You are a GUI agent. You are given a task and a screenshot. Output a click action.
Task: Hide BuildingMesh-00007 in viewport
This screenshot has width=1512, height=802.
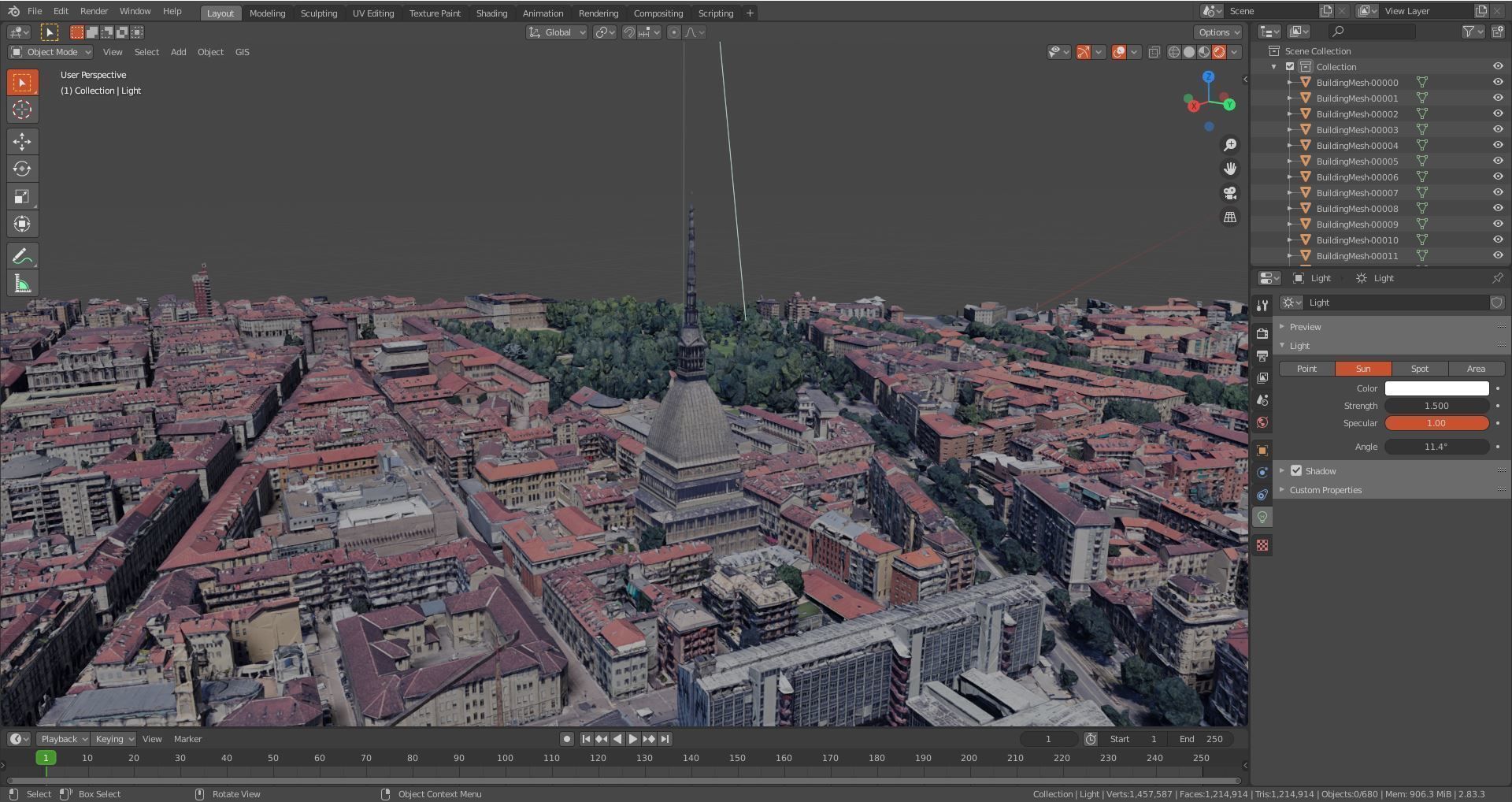click(x=1498, y=192)
